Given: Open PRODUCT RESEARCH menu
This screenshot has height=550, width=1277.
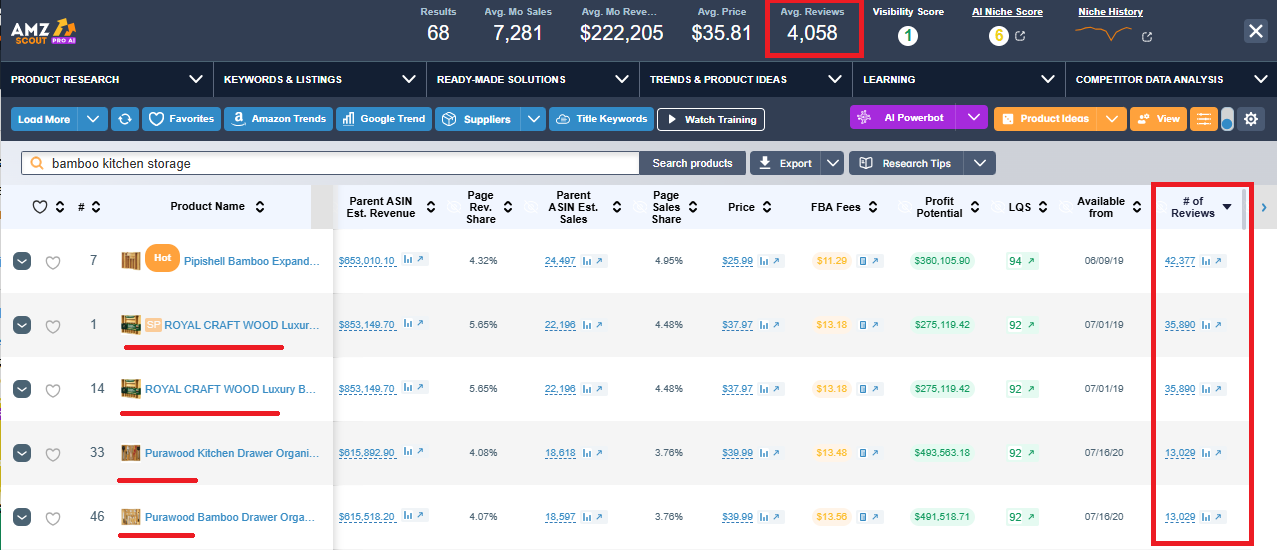Looking at the screenshot, I should 107,79.
